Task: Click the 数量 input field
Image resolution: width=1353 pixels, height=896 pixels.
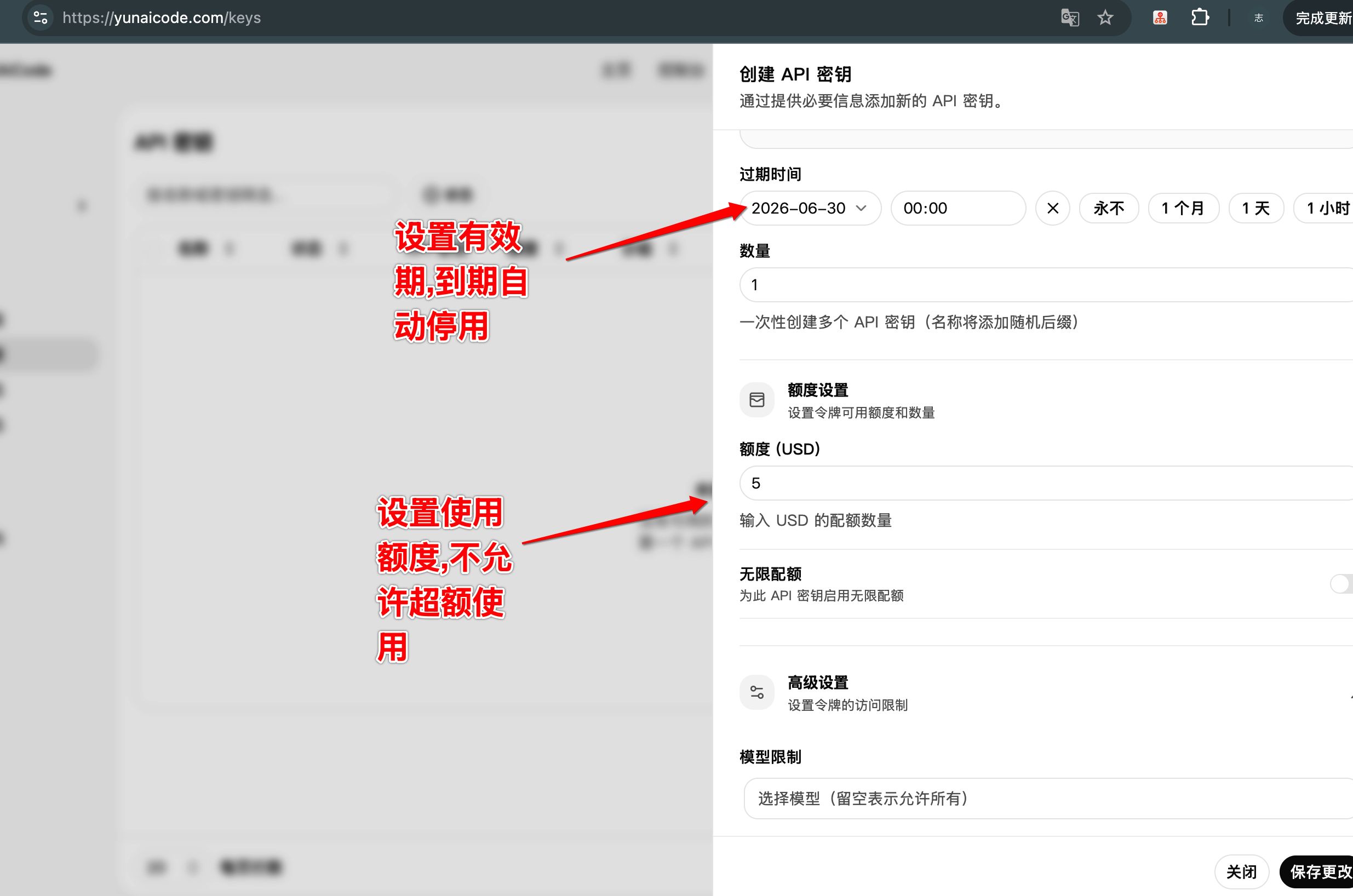Action: (x=1046, y=285)
